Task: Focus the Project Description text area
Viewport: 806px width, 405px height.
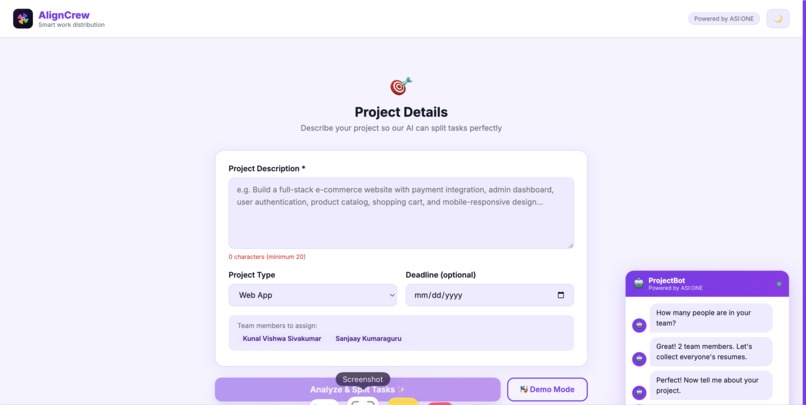Action: click(401, 213)
